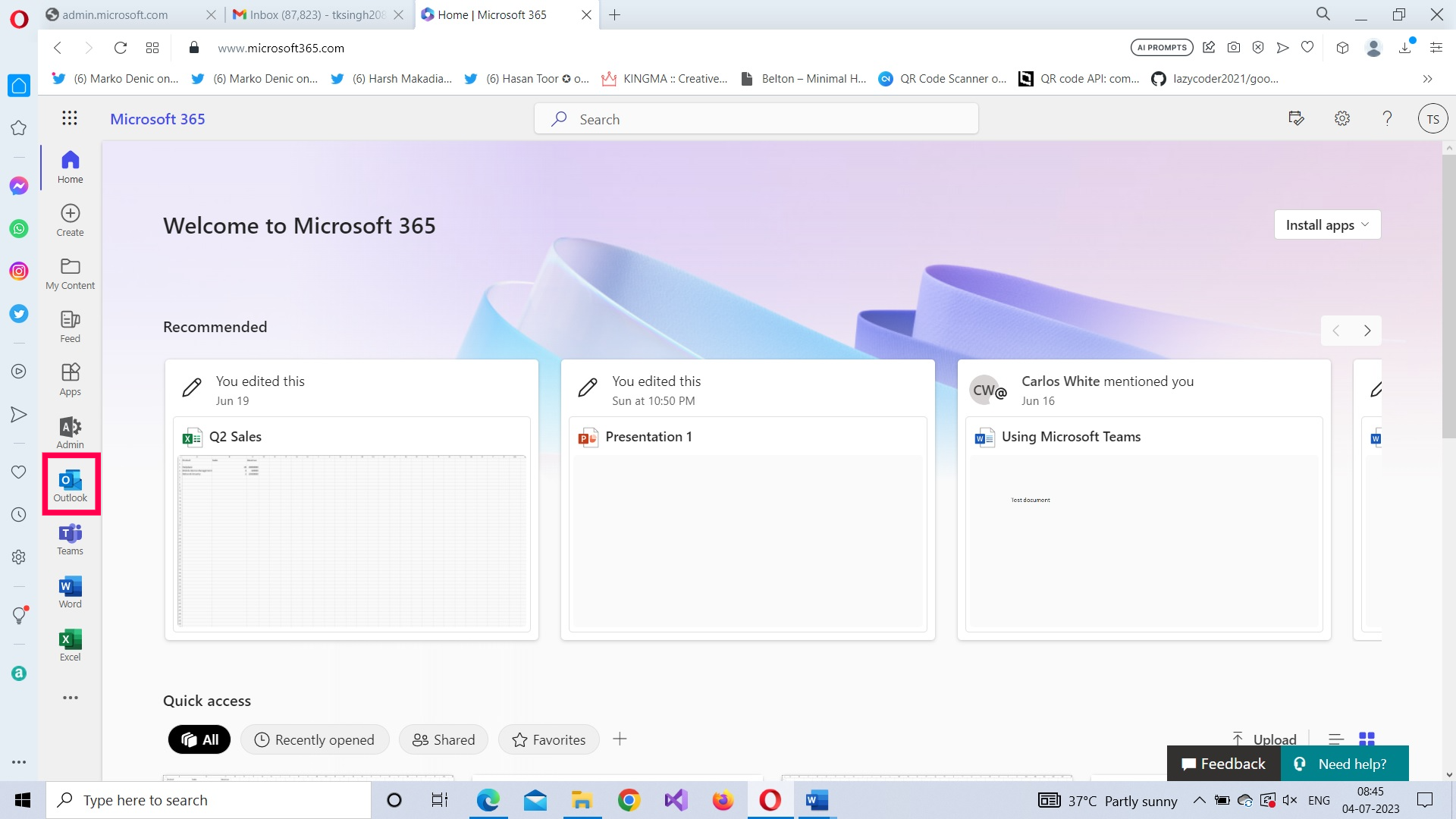Viewport: 1456px width, 819px height.
Task: Open Messenger in the Opera sidebar
Action: [19, 186]
